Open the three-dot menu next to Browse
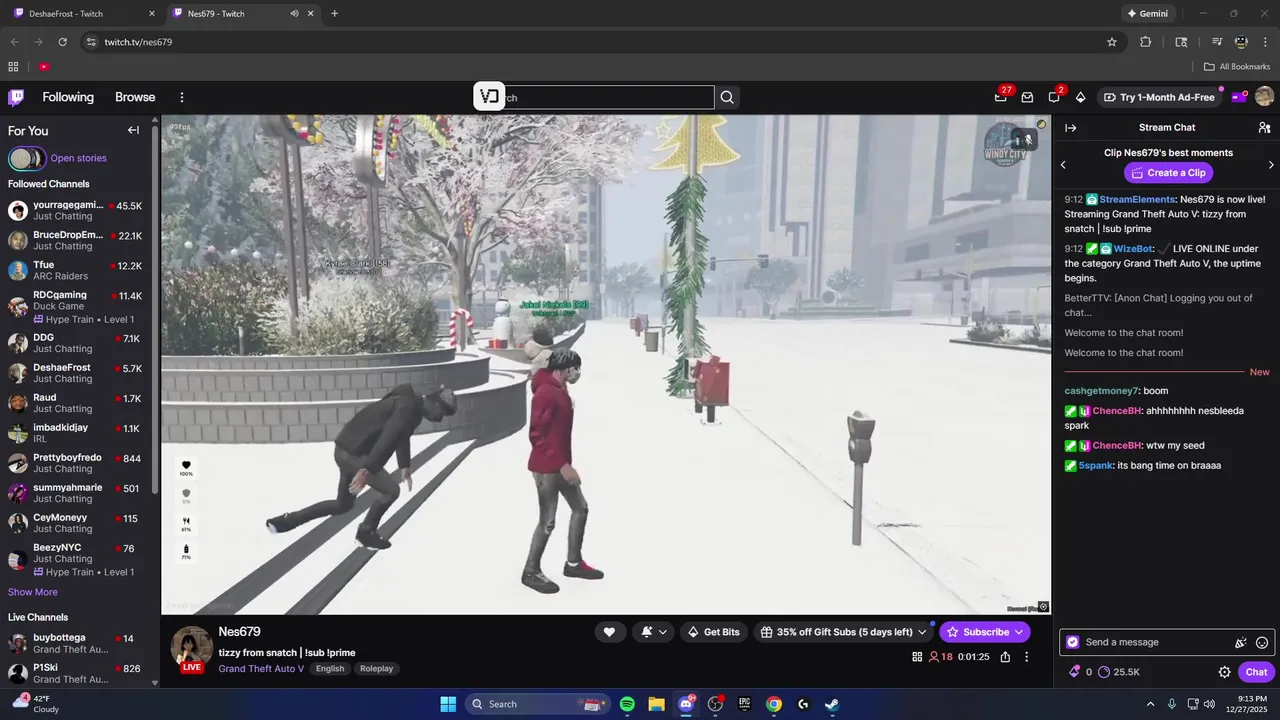Image resolution: width=1280 pixels, height=720 pixels. (x=182, y=97)
